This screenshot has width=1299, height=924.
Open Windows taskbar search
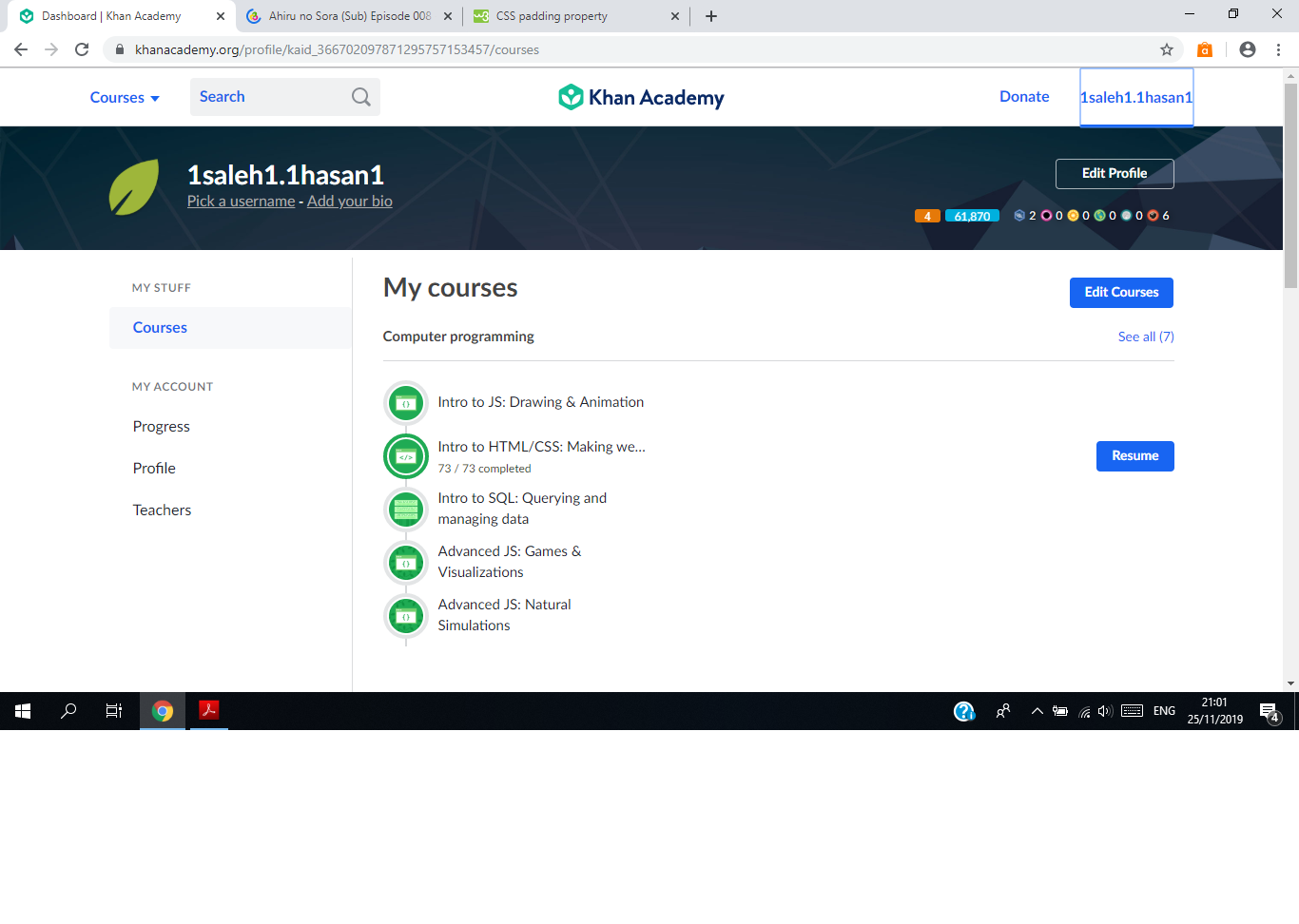(x=68, y=711)
